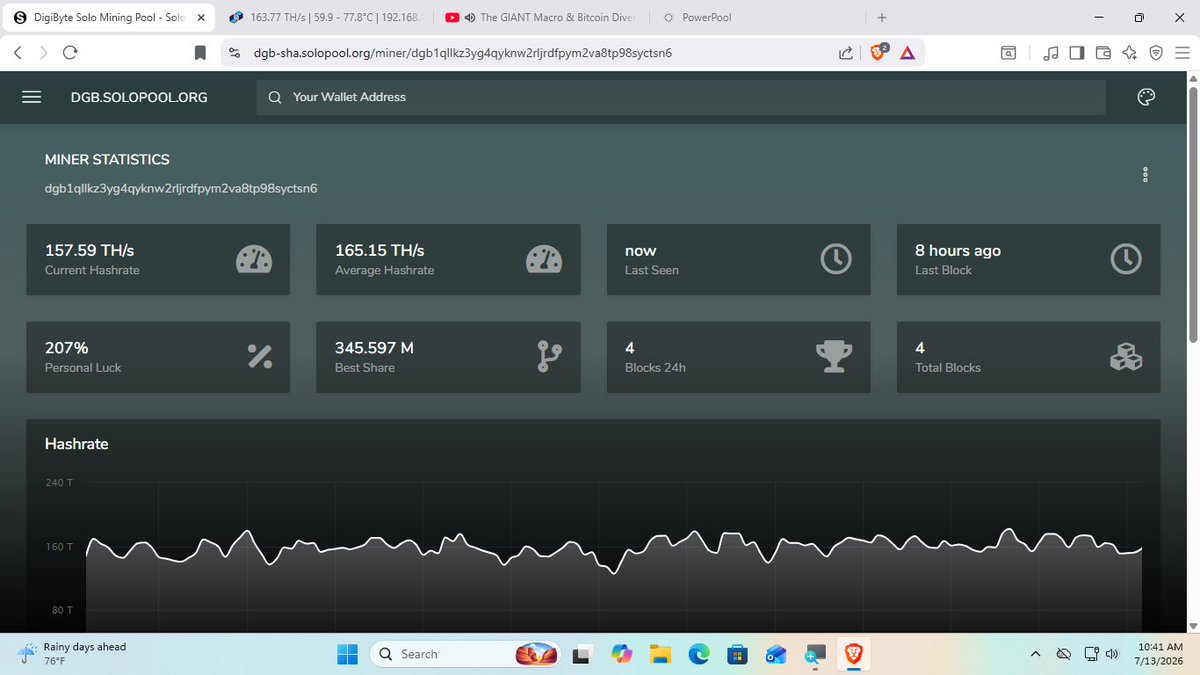Open Copilot from the taskbar
Image resolution: width=1200 pixels, height=675 pixels.
coord(621,654)
